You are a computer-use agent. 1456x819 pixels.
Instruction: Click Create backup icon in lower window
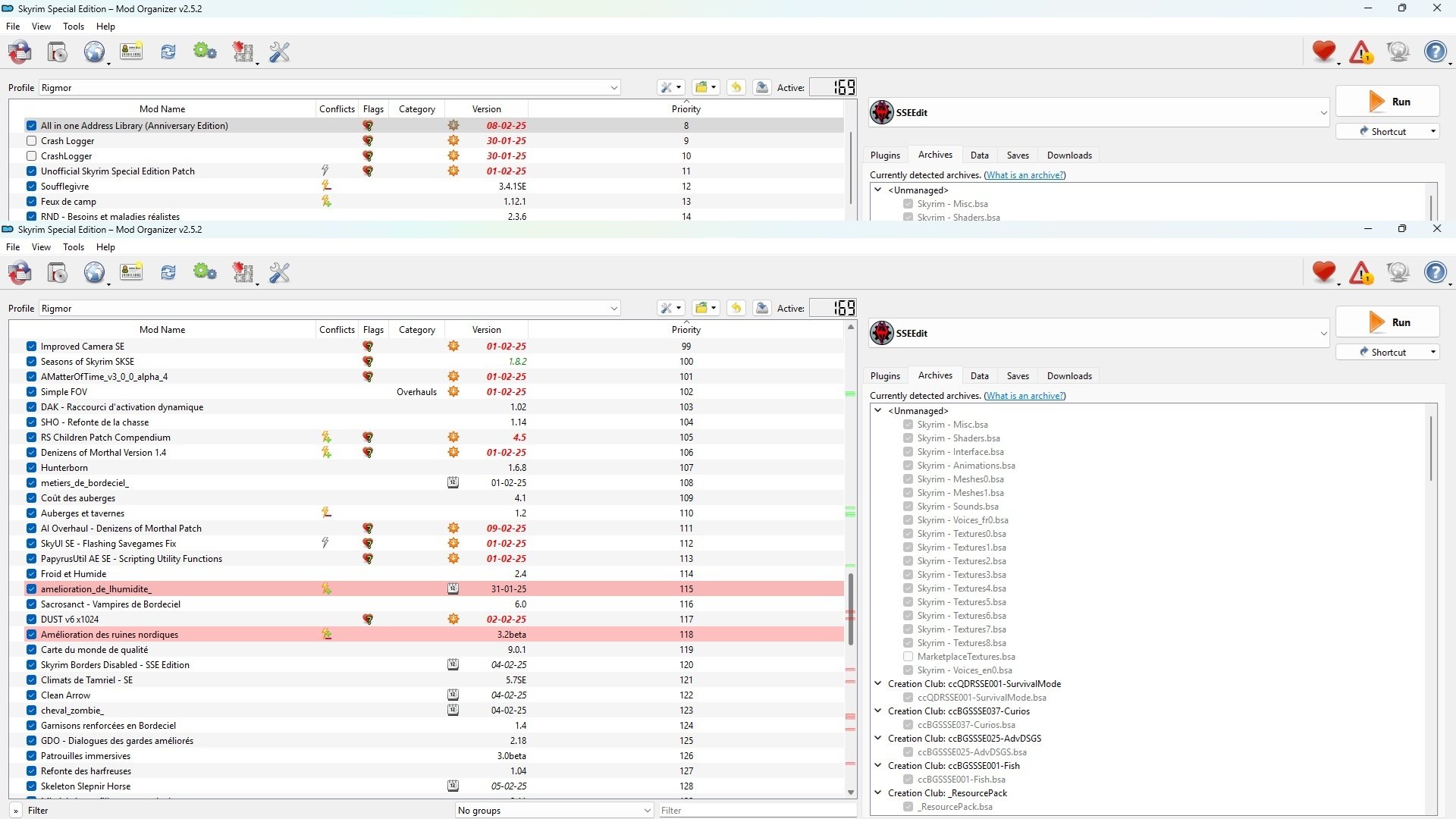click(x=762, y=308)
